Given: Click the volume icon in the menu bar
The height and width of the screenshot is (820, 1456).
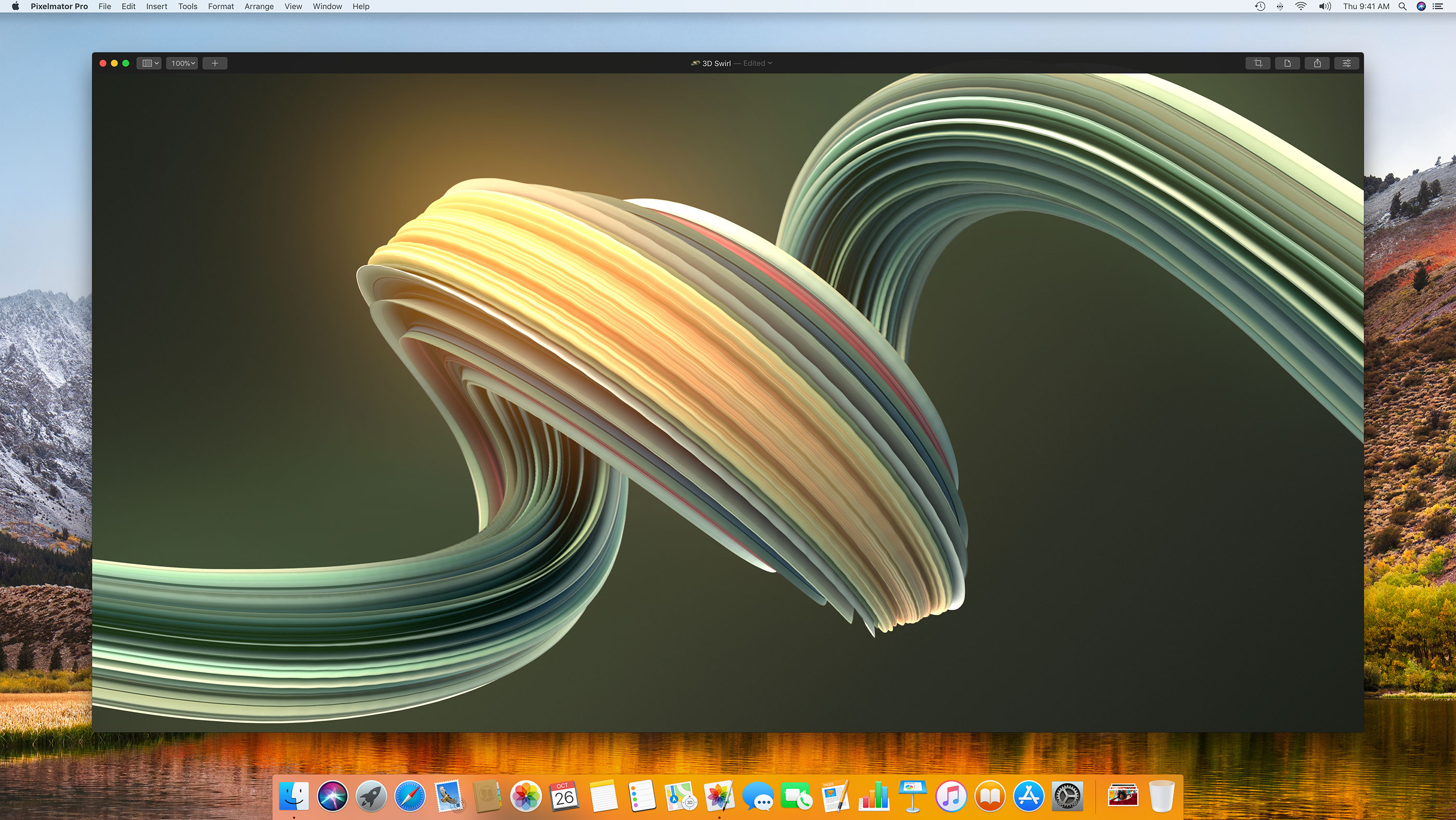Looking at the screenshot, I should (1324, 6).
